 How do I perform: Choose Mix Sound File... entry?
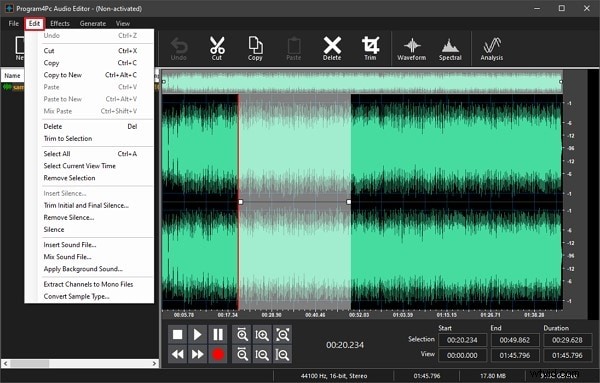(89, 257)
